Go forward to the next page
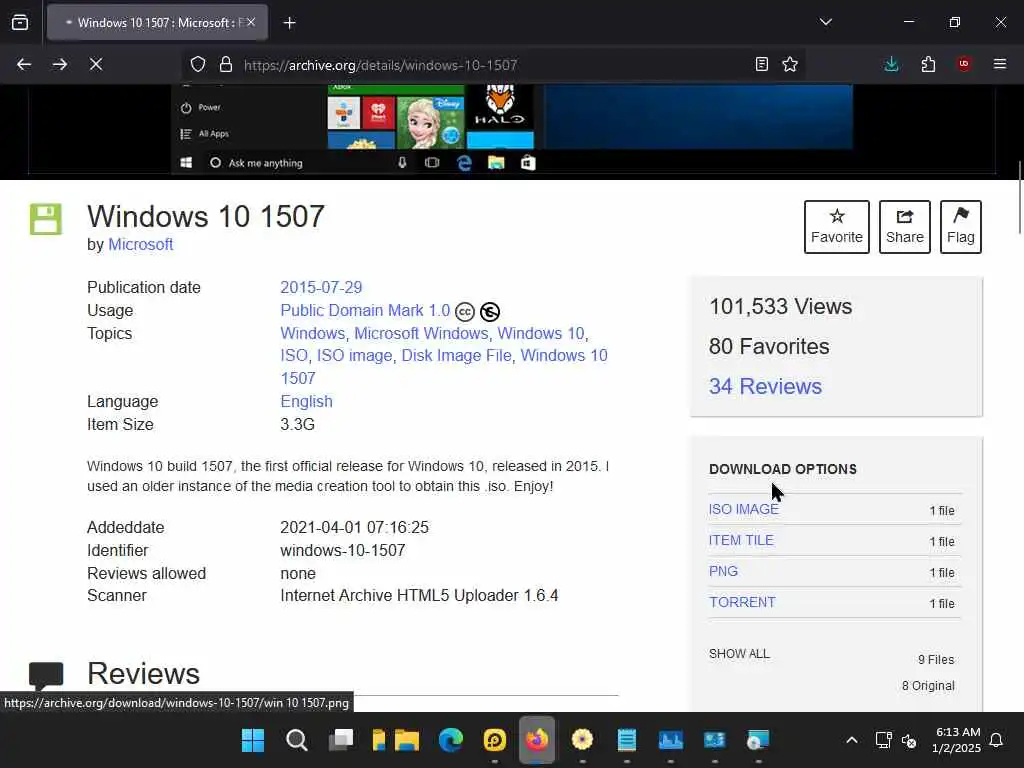Viewport: 1024px width, 768px height. coord(59,64)
